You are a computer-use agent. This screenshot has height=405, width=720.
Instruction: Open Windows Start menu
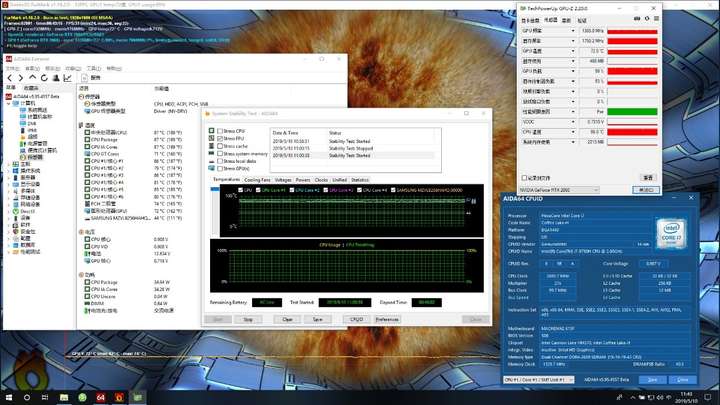point(9,397)
